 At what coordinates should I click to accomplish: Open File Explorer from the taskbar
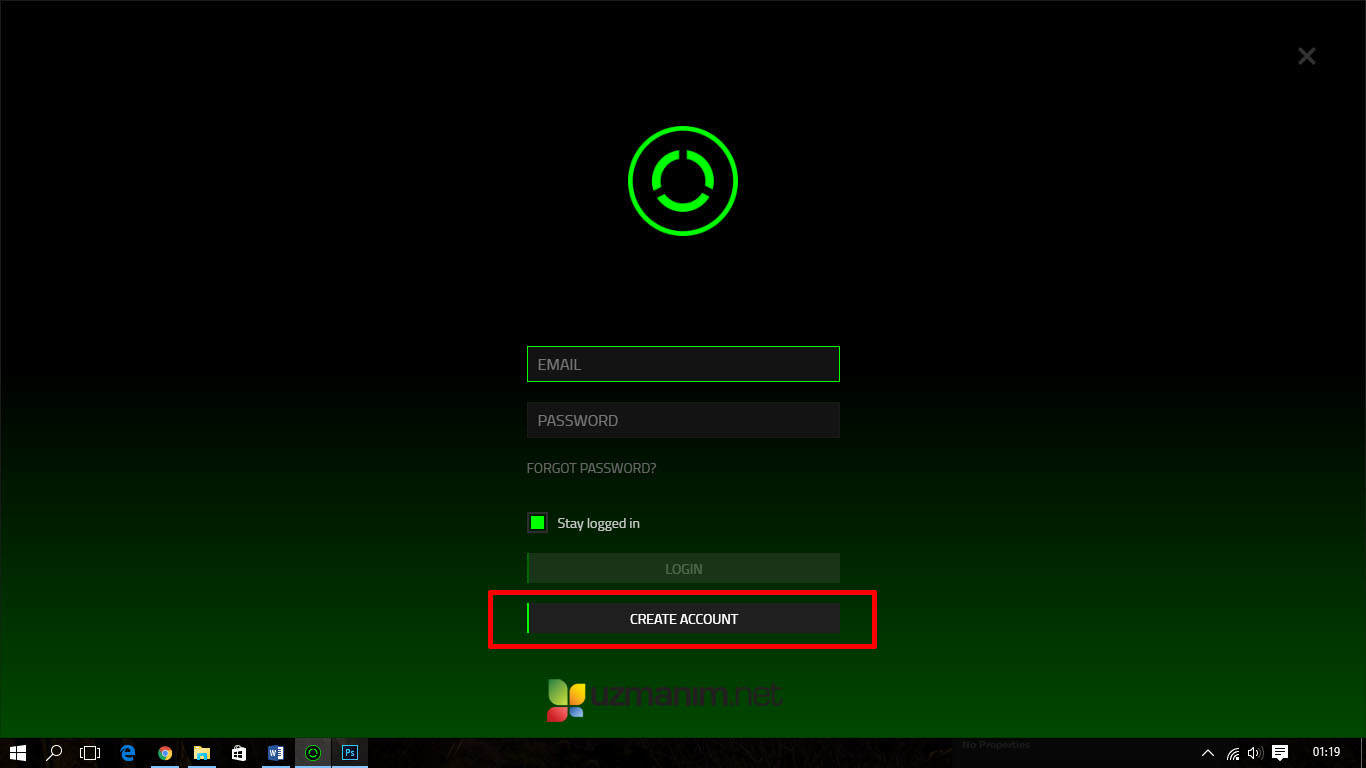(202, 753)
